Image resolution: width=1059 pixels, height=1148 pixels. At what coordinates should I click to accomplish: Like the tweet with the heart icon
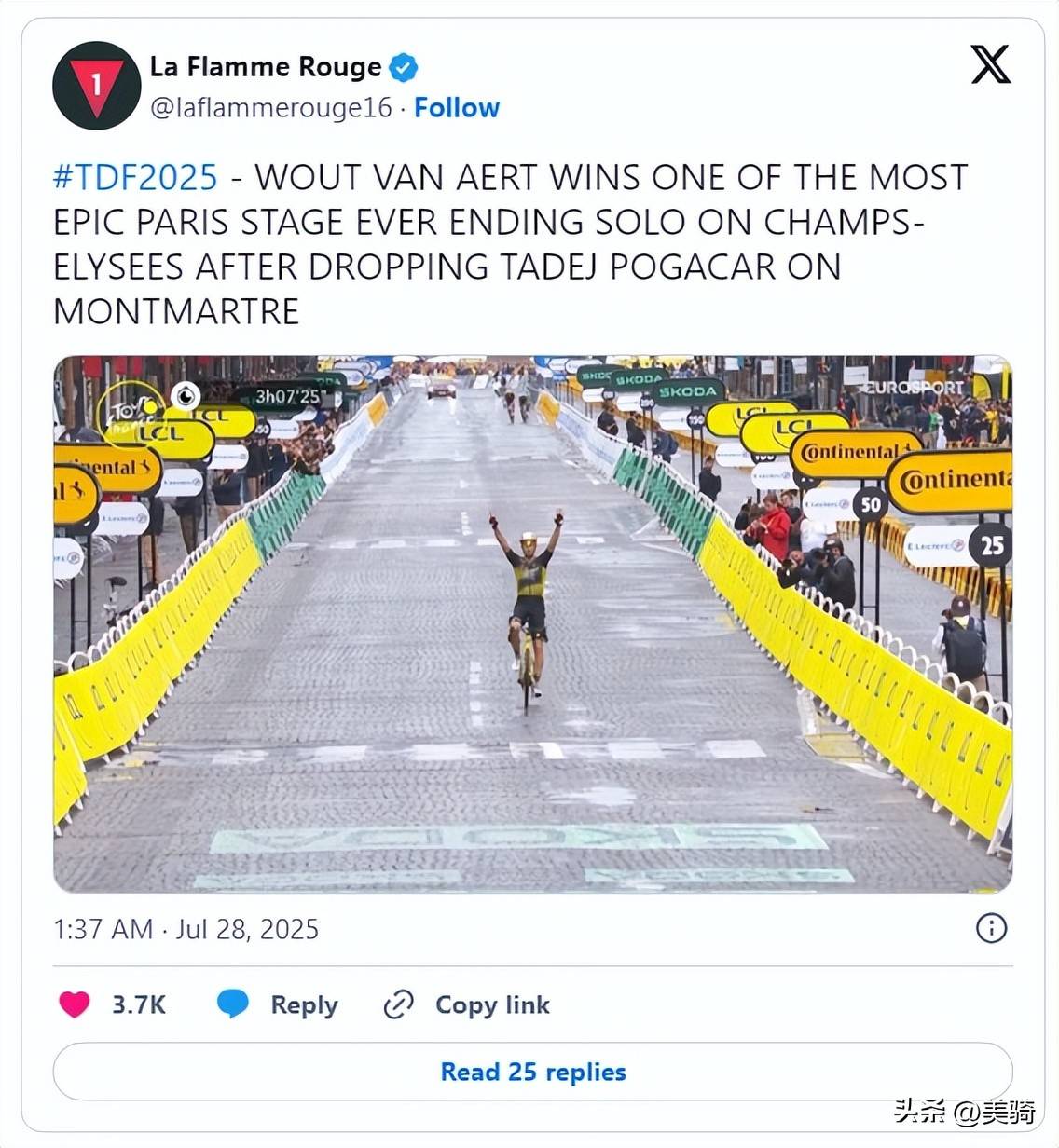point(75,1004)
